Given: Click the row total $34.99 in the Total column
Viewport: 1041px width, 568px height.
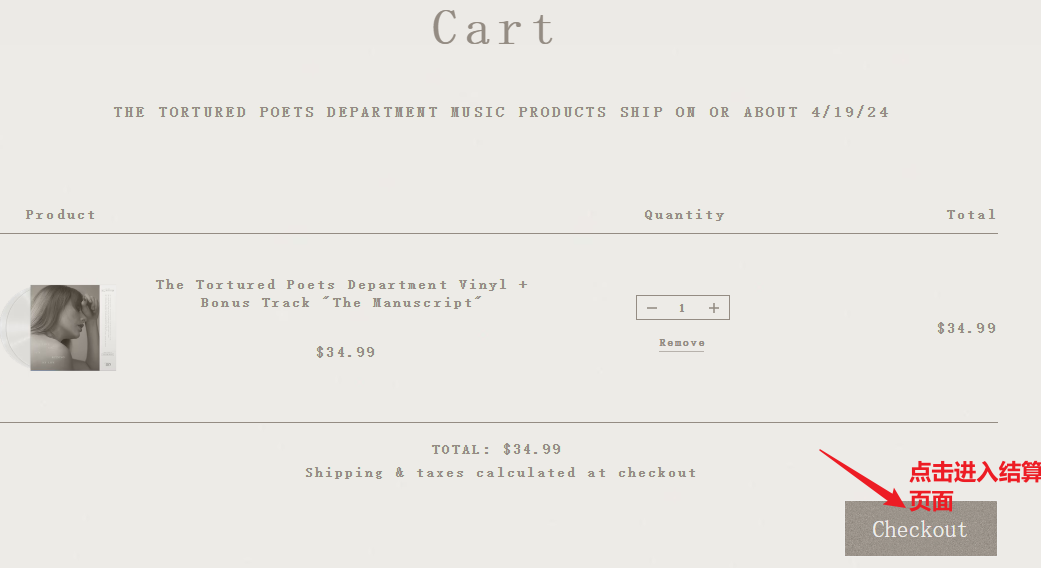Looking at the screenshot, I should pyautogui.click(x=966, y=328).
